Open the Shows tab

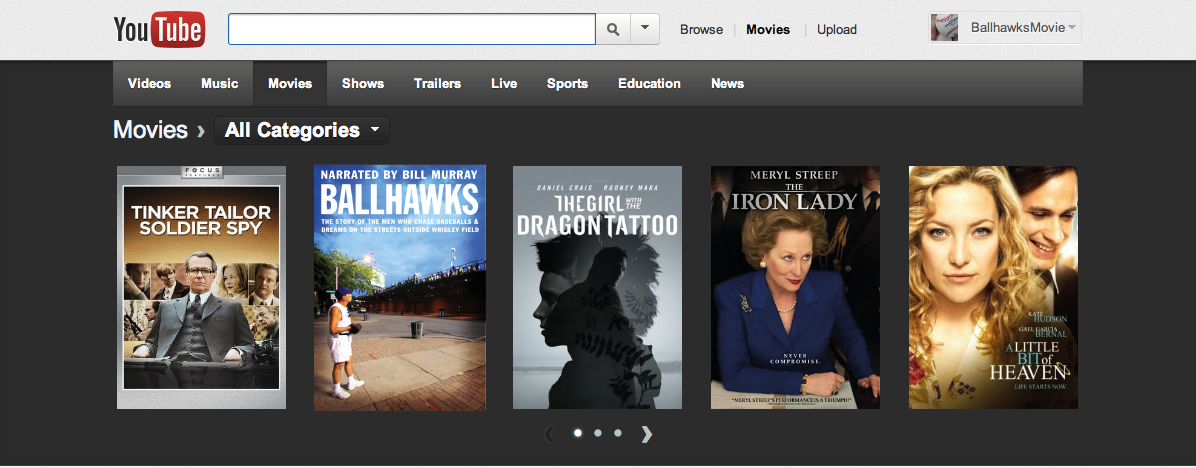tap(363, 84)
